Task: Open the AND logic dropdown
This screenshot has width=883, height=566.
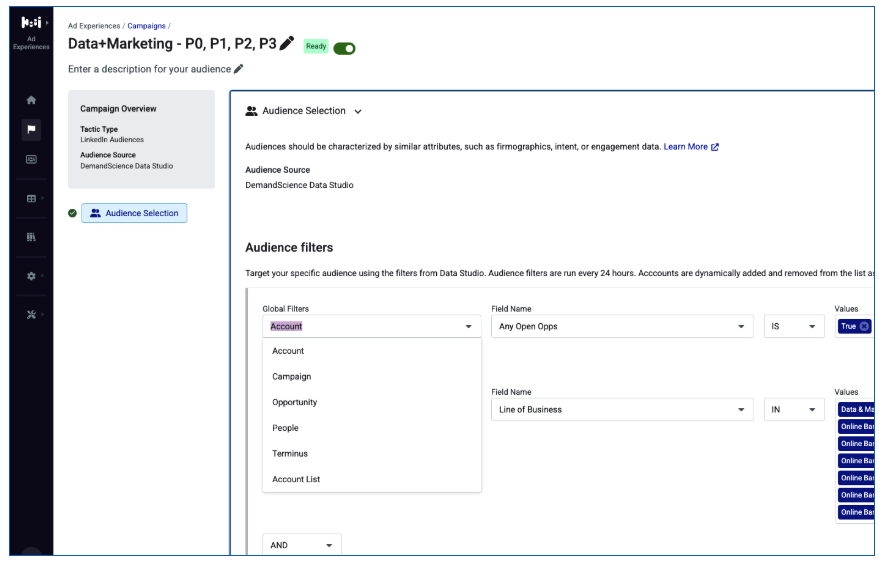Action: click(x=301, y=545)
